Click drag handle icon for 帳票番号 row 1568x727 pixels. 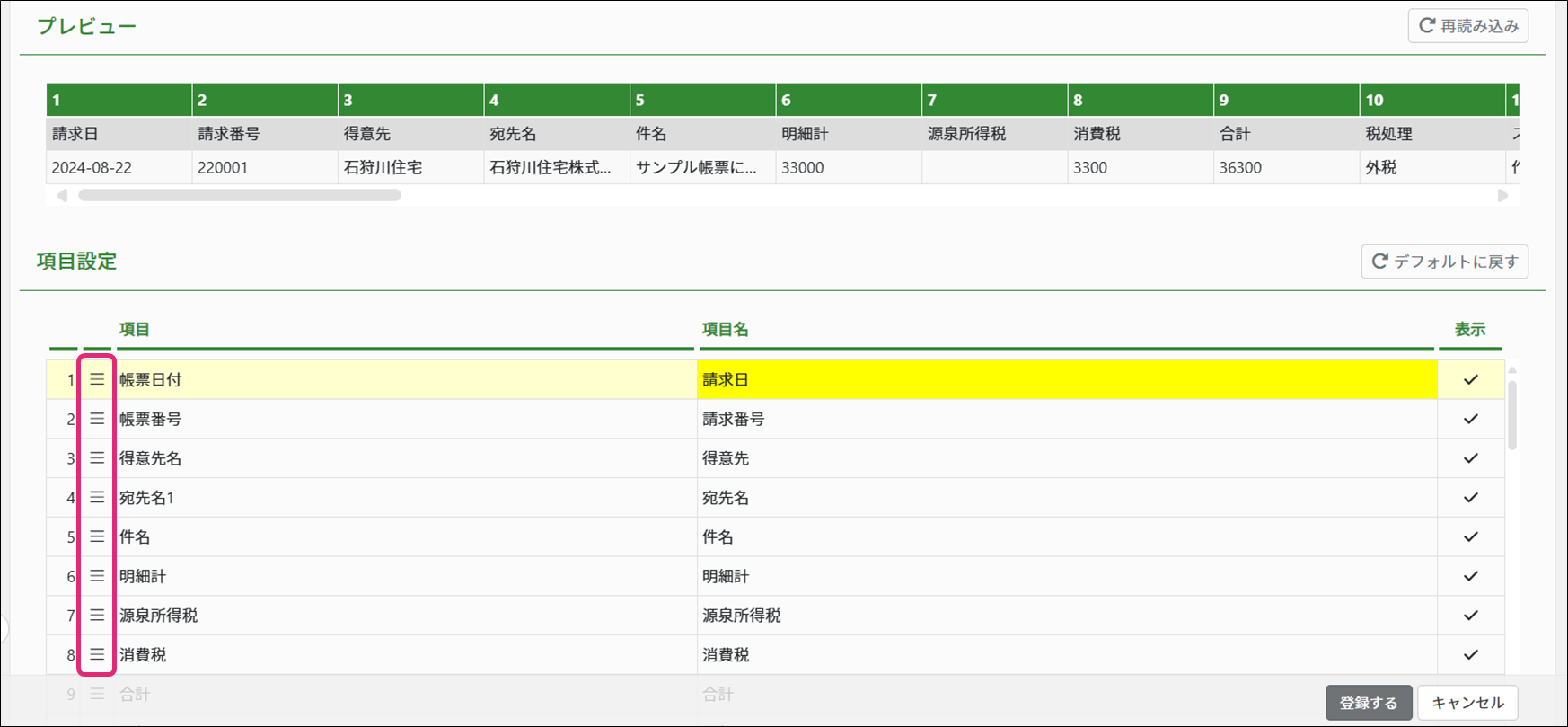(x=97, y=419)
